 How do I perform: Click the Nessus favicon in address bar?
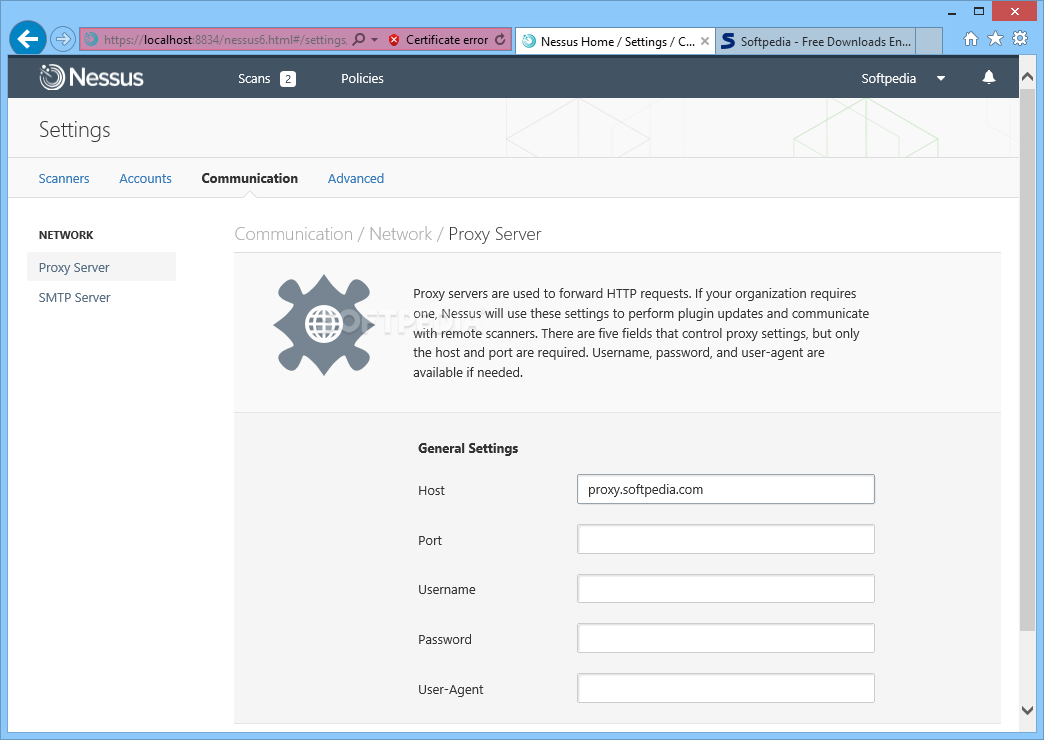(91, 39)
